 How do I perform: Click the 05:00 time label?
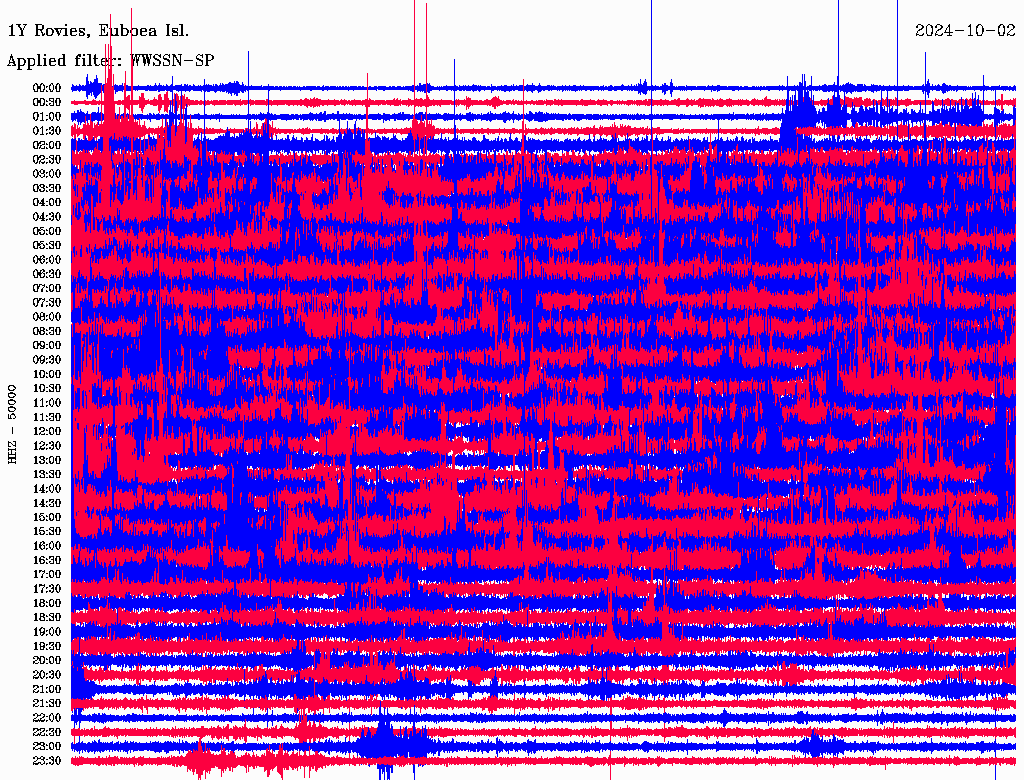pyautogui.click(x=47, y=231)
